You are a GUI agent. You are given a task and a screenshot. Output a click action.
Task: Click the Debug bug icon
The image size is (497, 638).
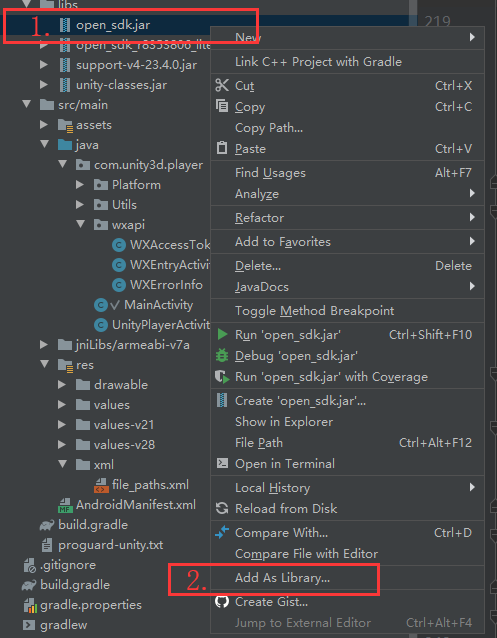(222, 356)
